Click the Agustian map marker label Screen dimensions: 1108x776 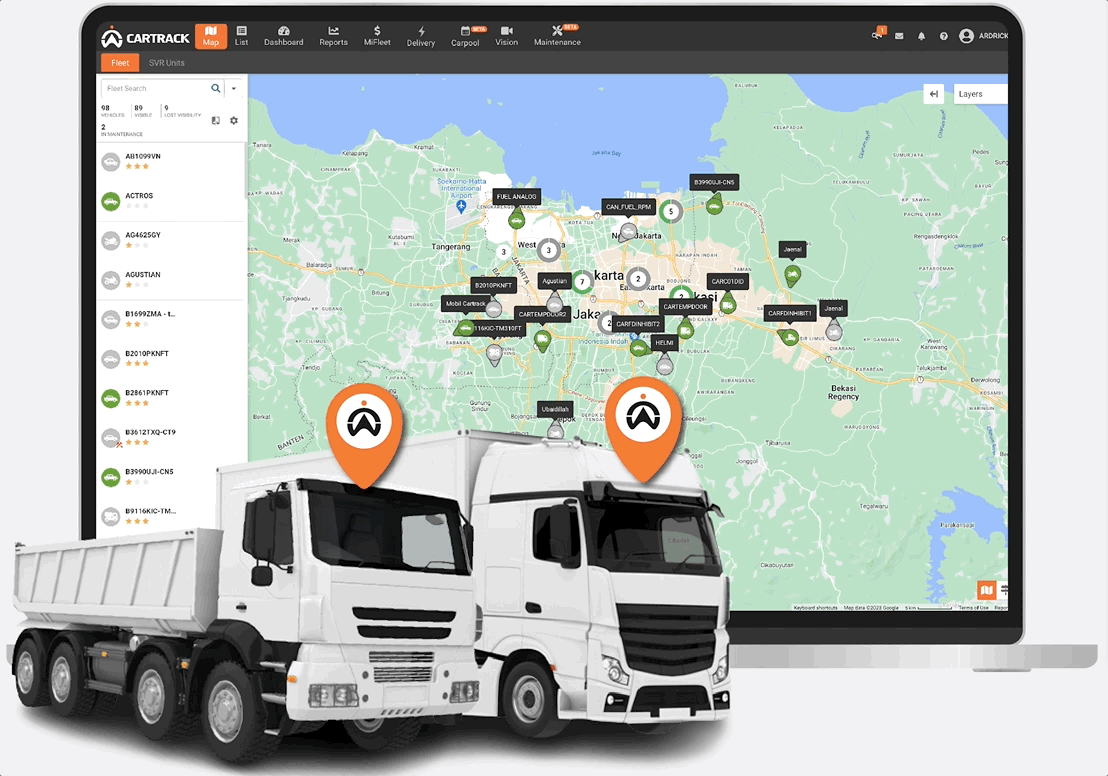click(x=555, y=281)
